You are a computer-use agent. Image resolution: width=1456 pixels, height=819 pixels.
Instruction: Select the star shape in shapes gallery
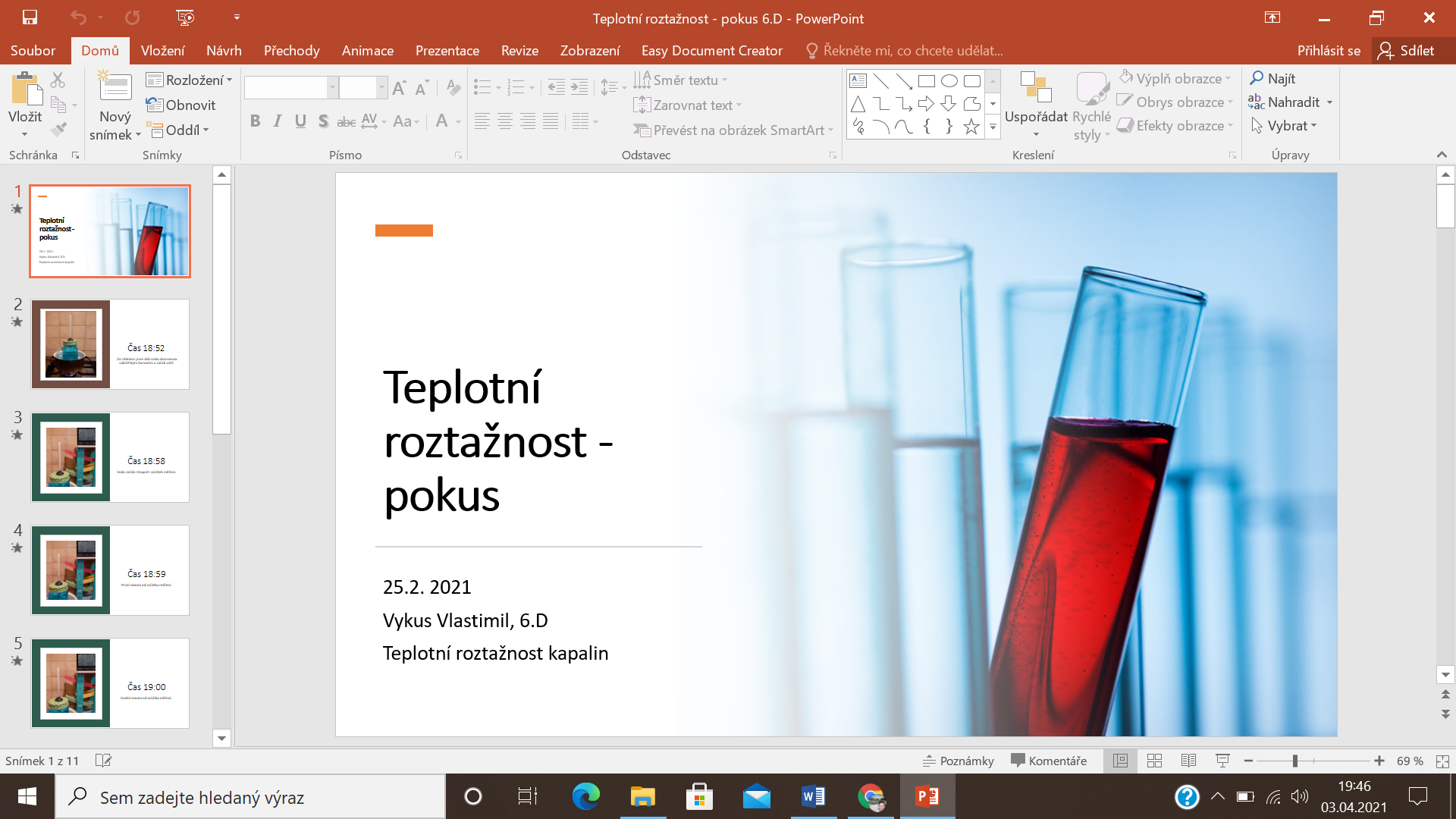point(971,127)
